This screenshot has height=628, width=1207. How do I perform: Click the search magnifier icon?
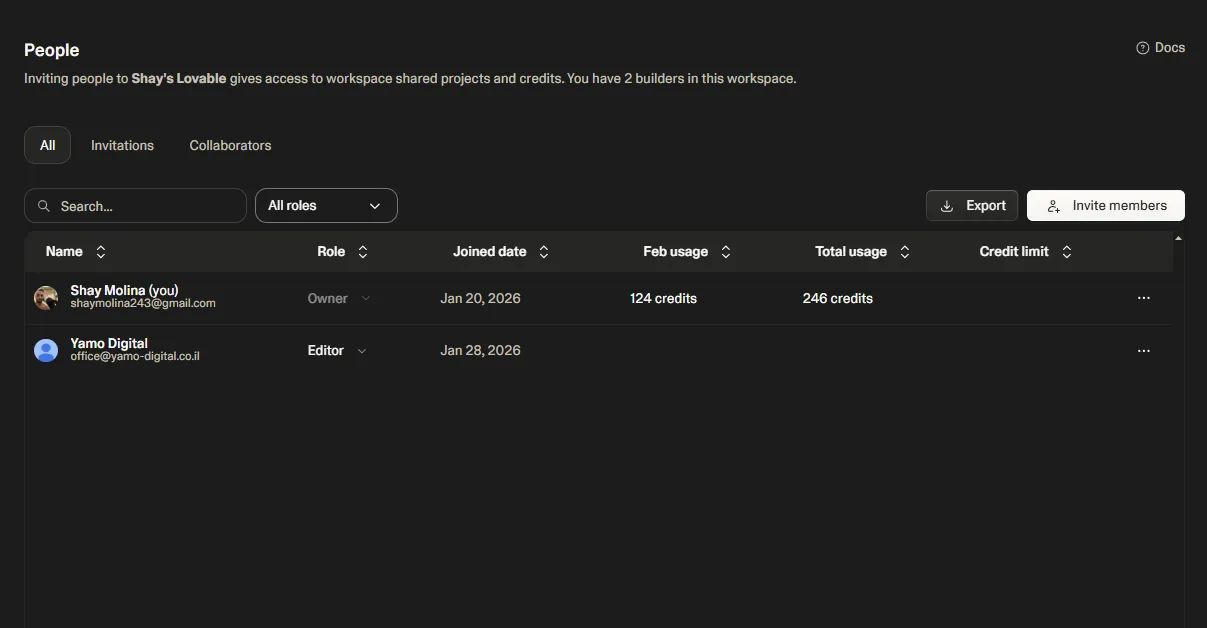44,206
